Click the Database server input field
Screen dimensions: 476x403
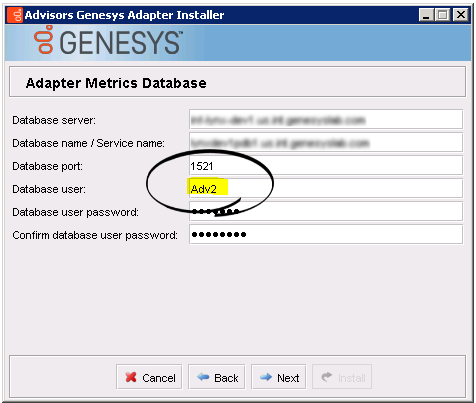[326, 119]
